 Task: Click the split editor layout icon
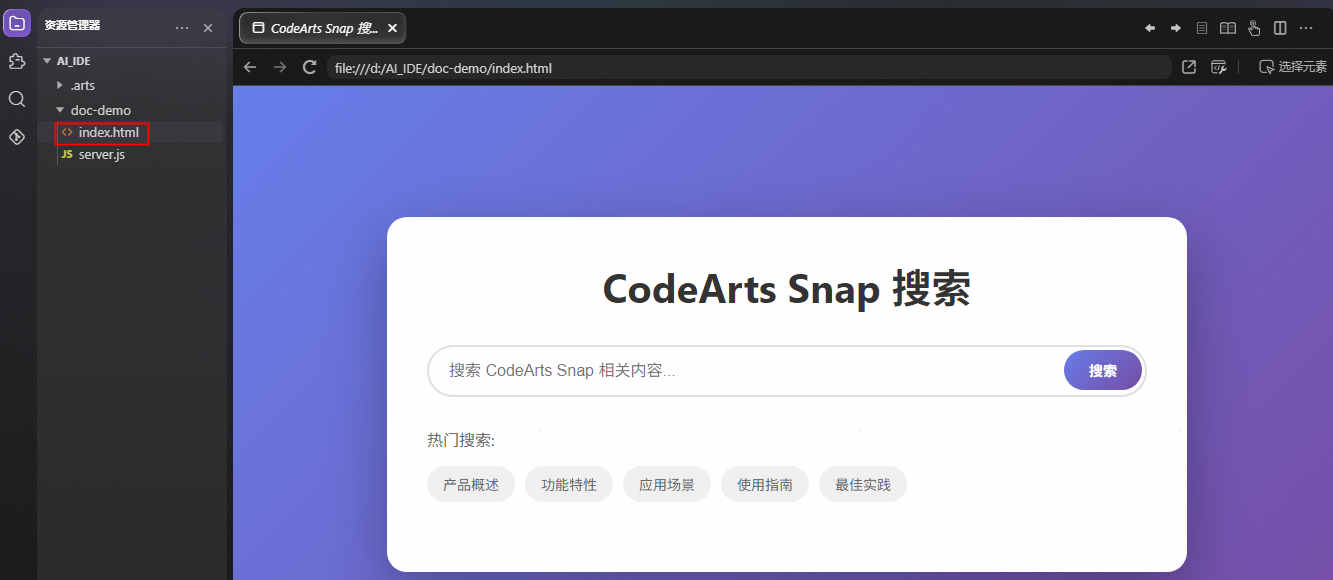click(1280, 28)
